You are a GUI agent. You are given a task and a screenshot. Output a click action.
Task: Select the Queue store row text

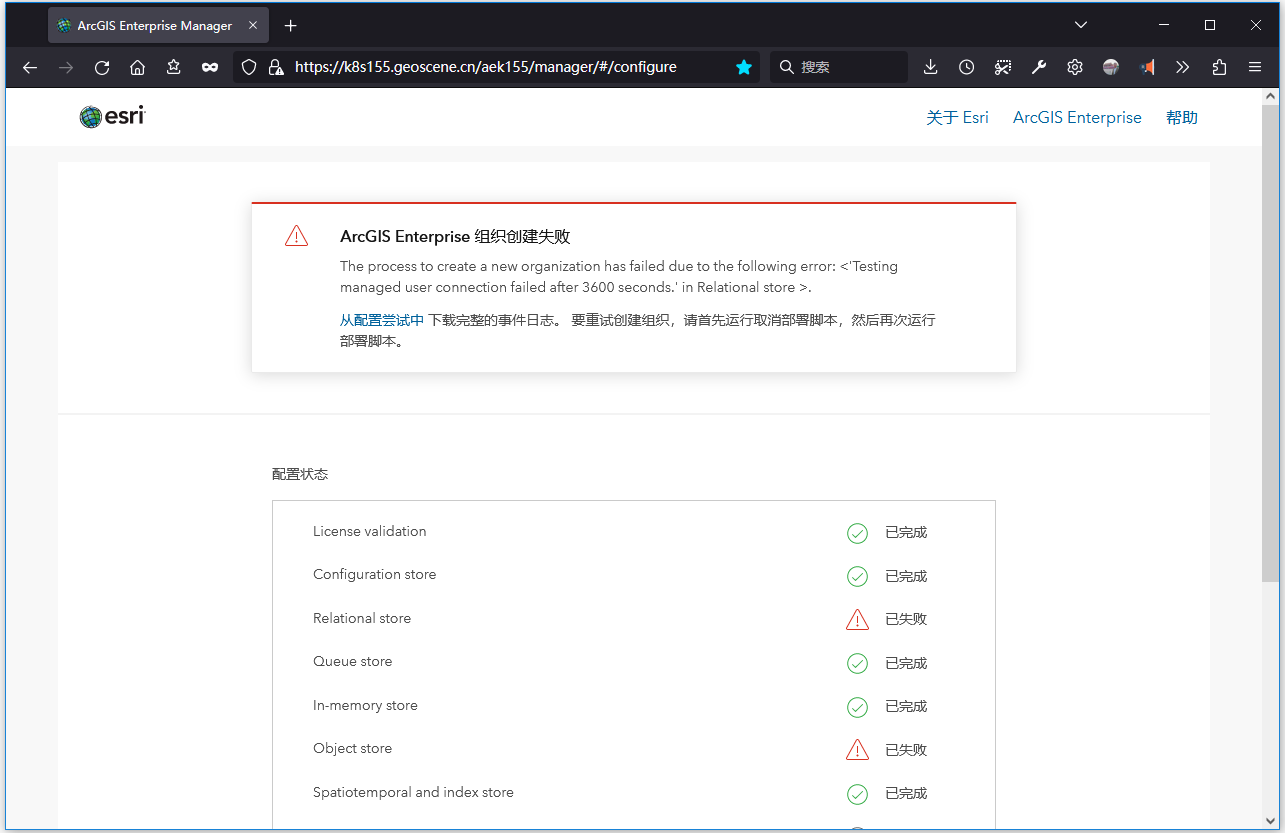click(352, 661)
